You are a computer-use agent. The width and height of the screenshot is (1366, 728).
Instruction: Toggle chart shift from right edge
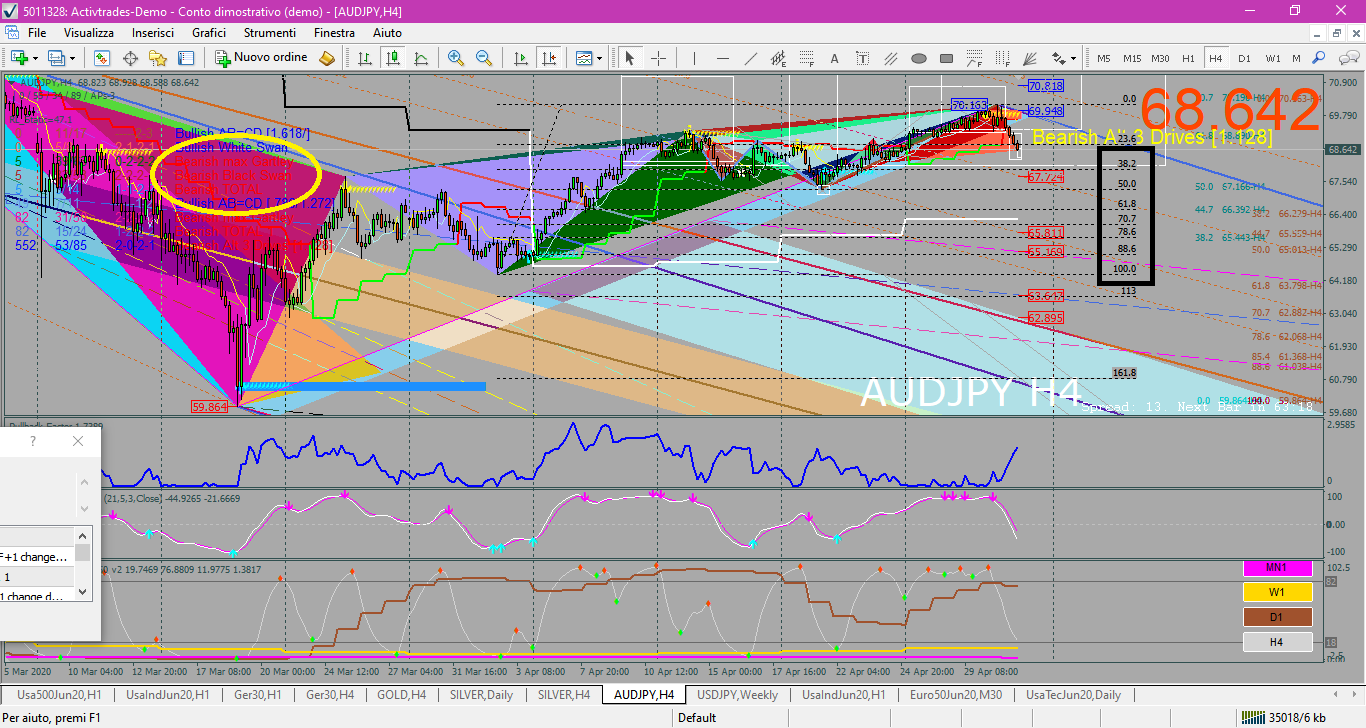click(548, 58)
